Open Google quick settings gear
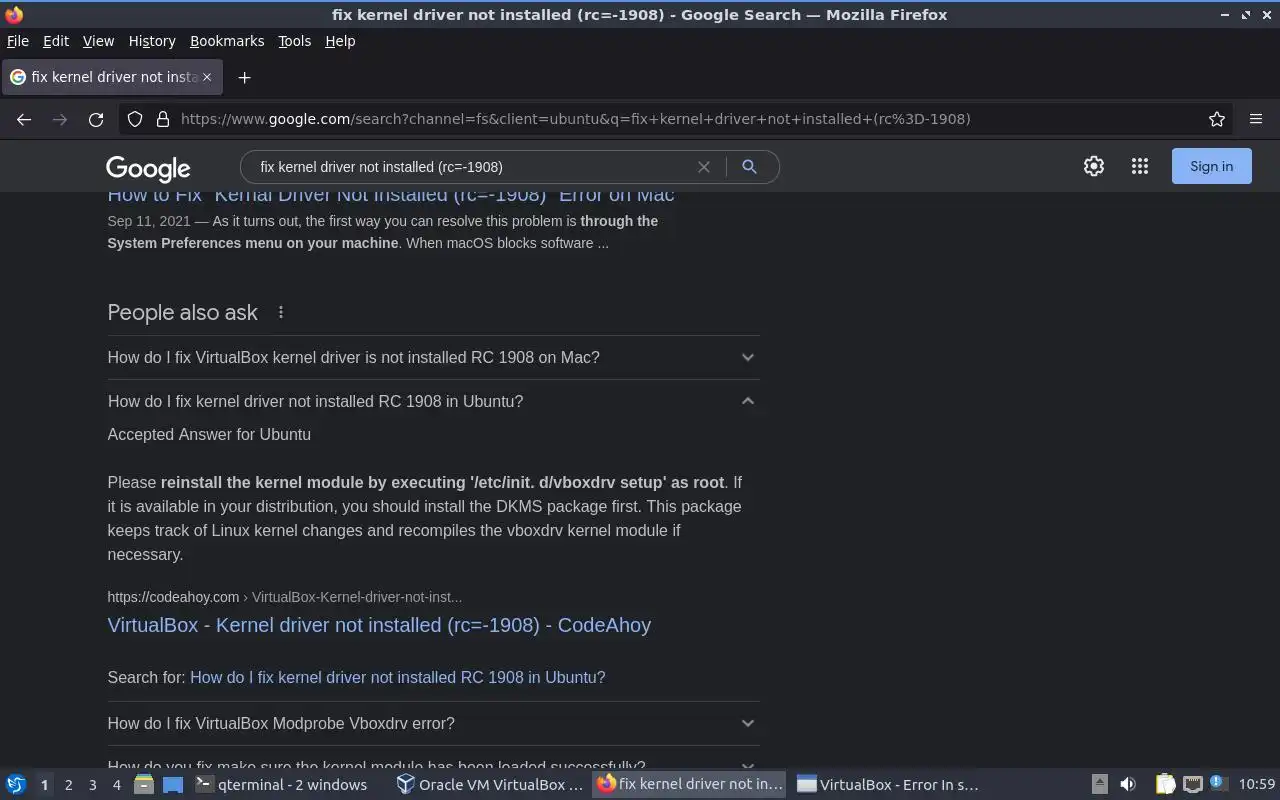Screen dimensions: 1280x800 point(1094,167)
